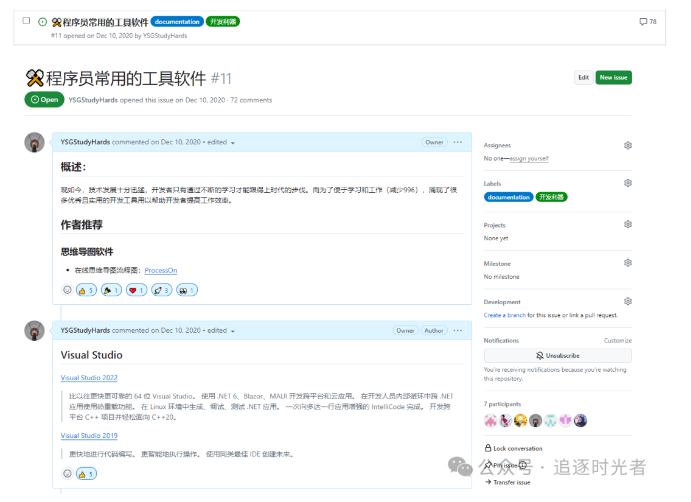Open issue title link 程序员常用的工具软件 in list row
Viewport: 691px width, 502px height.
click(100, 22)
